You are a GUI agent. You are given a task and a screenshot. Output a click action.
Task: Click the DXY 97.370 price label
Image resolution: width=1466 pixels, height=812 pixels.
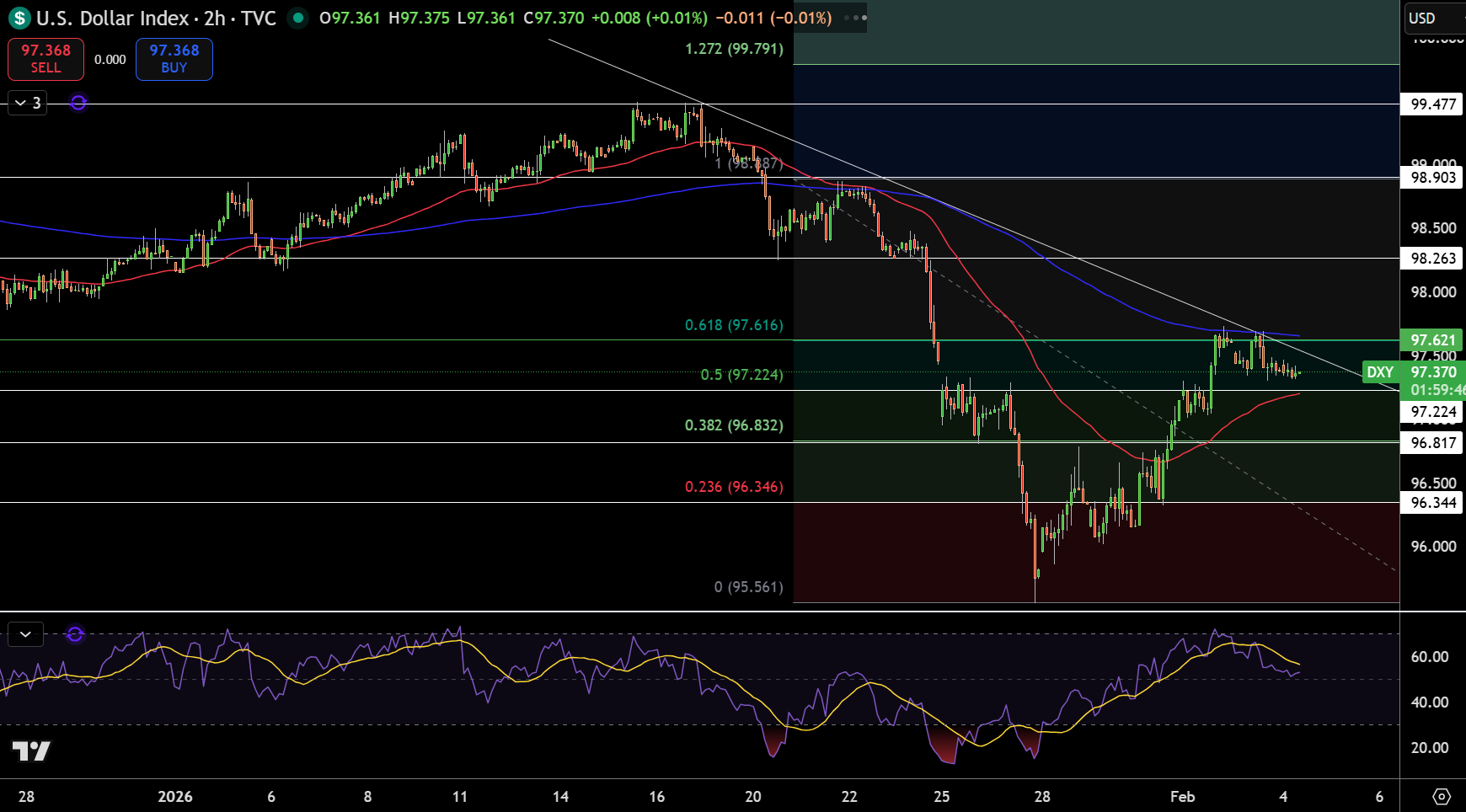pos(1415,372)
